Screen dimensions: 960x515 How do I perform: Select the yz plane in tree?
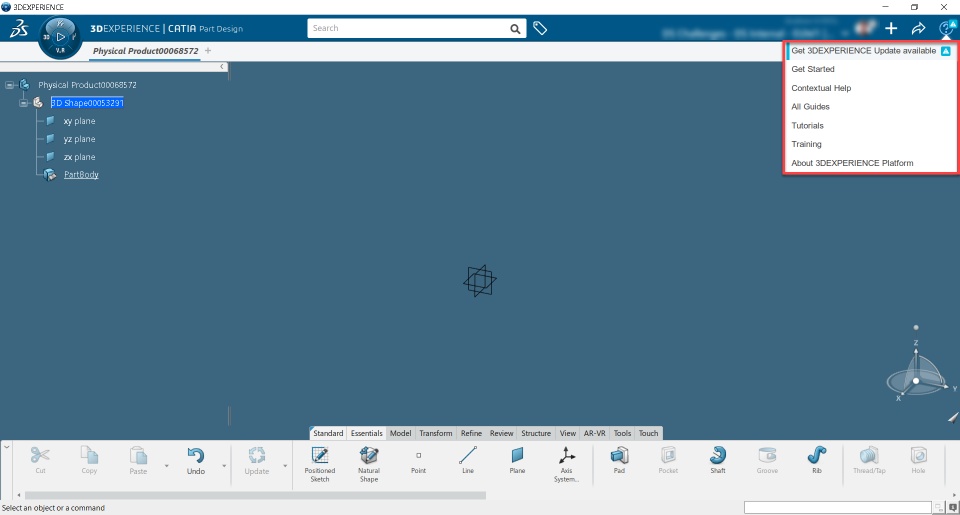tap(79, 139)
